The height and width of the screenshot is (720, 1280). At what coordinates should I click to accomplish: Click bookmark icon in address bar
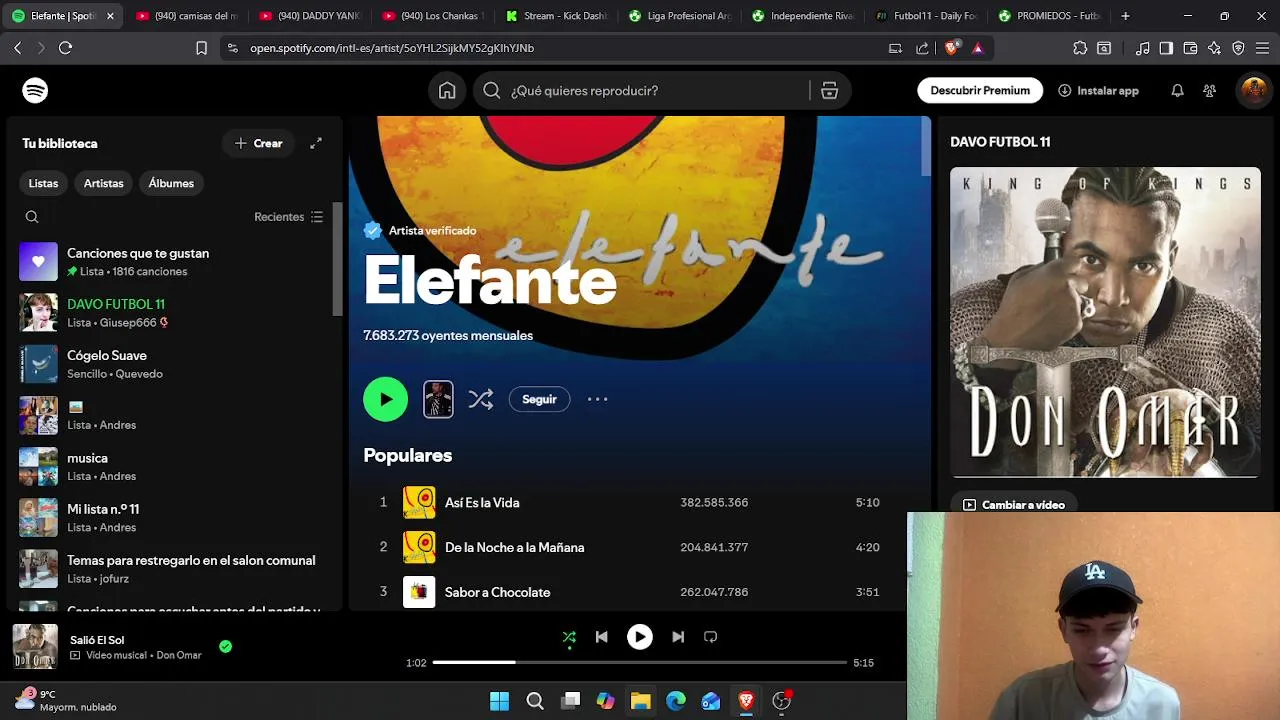[x=201, y=48]
